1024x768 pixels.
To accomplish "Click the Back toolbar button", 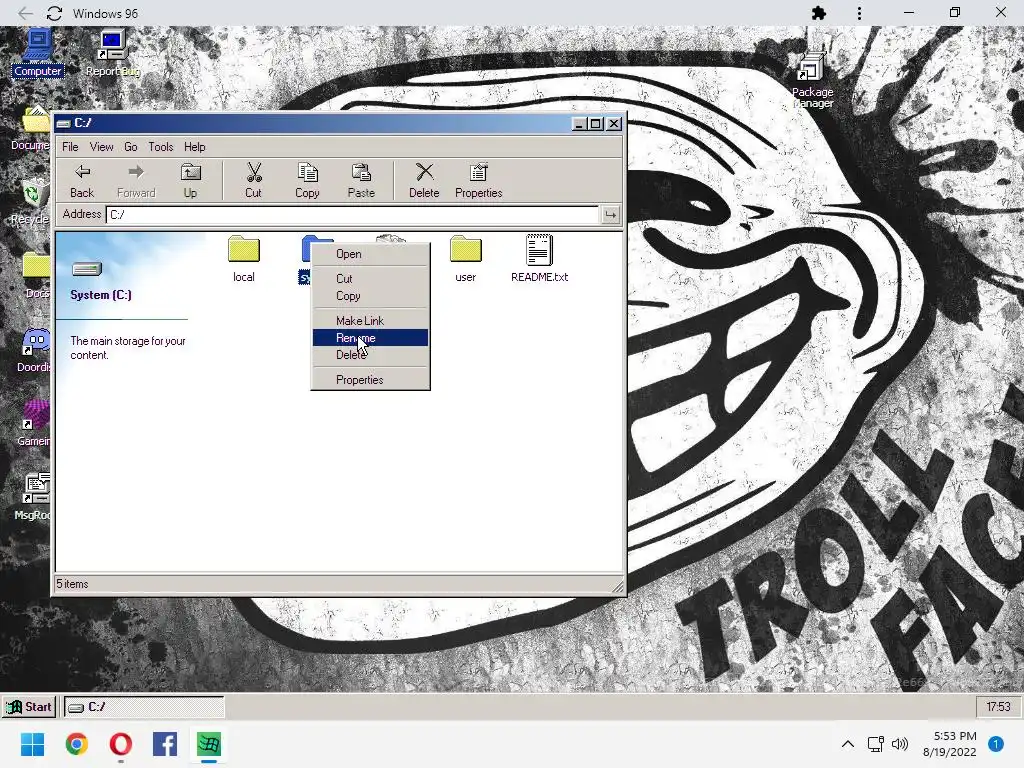I will pos(82,180).
